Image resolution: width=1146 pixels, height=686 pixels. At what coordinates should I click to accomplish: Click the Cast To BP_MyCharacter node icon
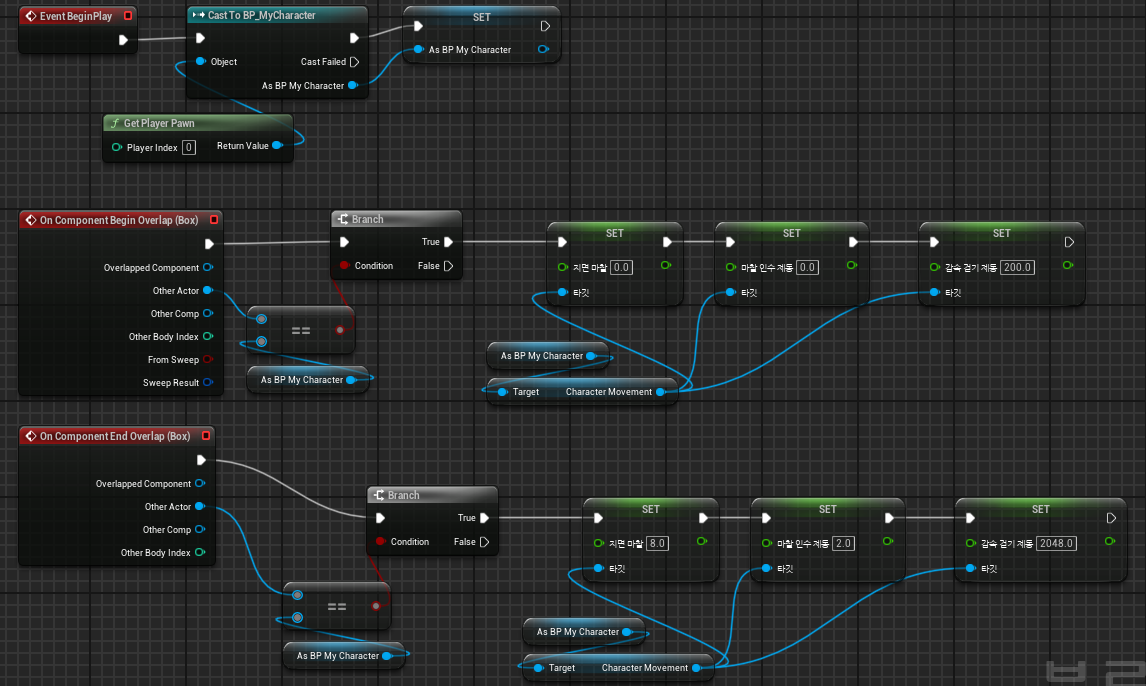tap(198, 15)
